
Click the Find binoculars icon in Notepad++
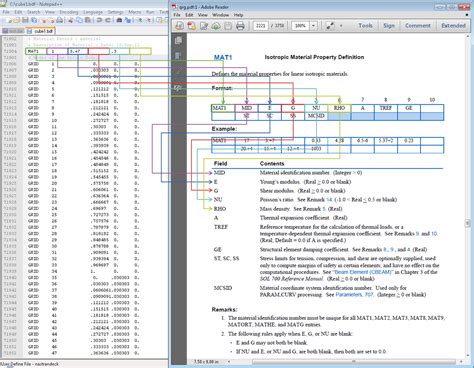[x=119, y=20]
